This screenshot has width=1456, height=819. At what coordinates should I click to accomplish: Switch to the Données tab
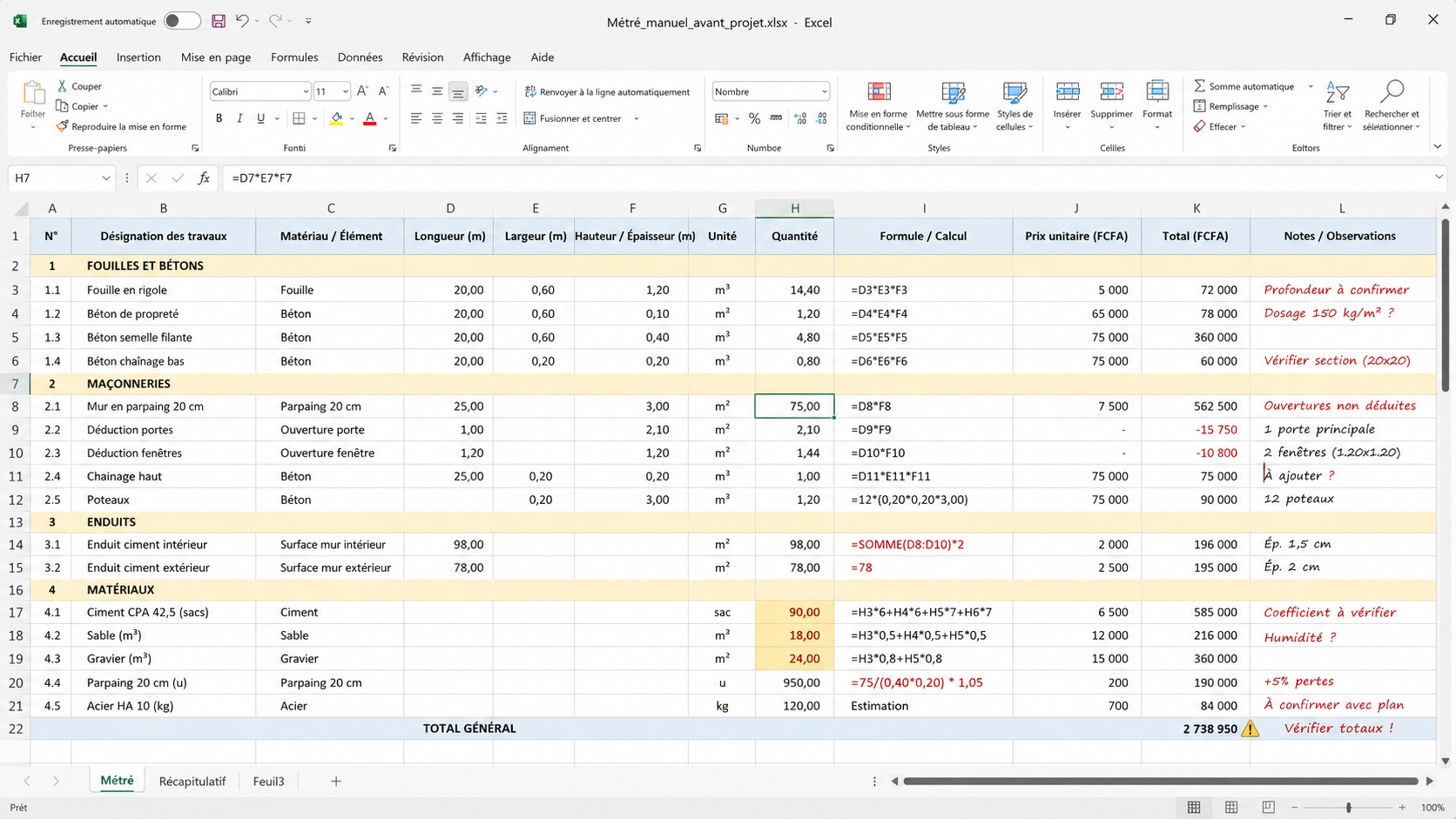pos(360,57)
